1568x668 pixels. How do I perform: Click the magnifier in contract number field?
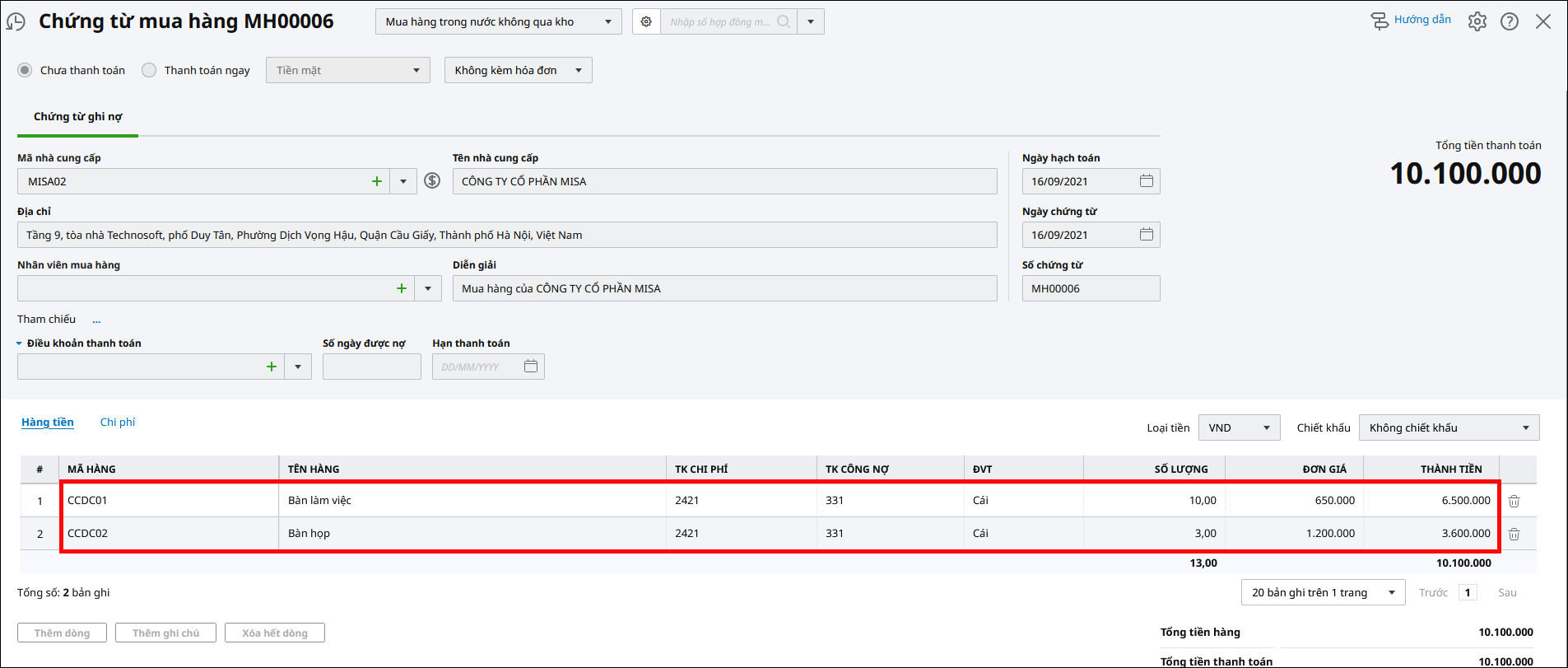784,21
